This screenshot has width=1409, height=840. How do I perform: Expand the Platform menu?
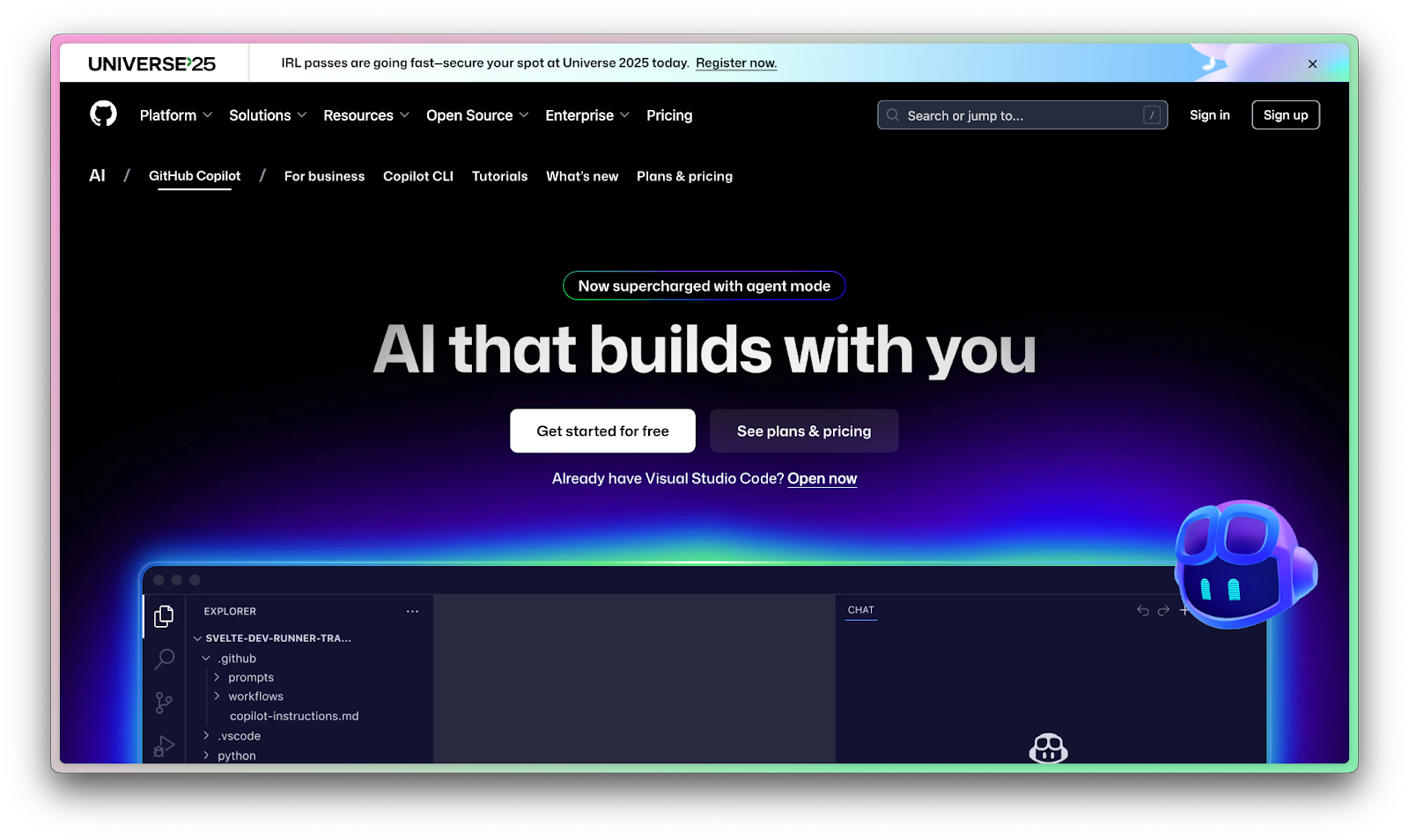(175, 115)
